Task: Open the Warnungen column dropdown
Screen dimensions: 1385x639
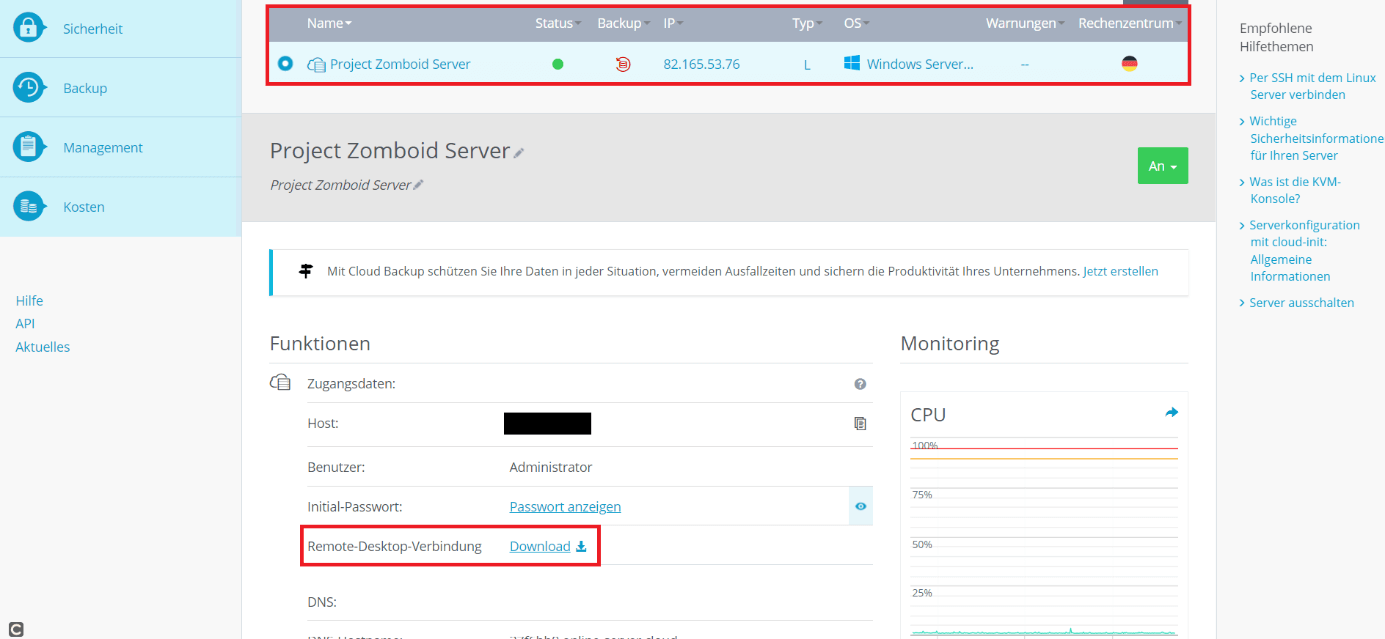Action: pyautogui.click(x=1025, y=23)
